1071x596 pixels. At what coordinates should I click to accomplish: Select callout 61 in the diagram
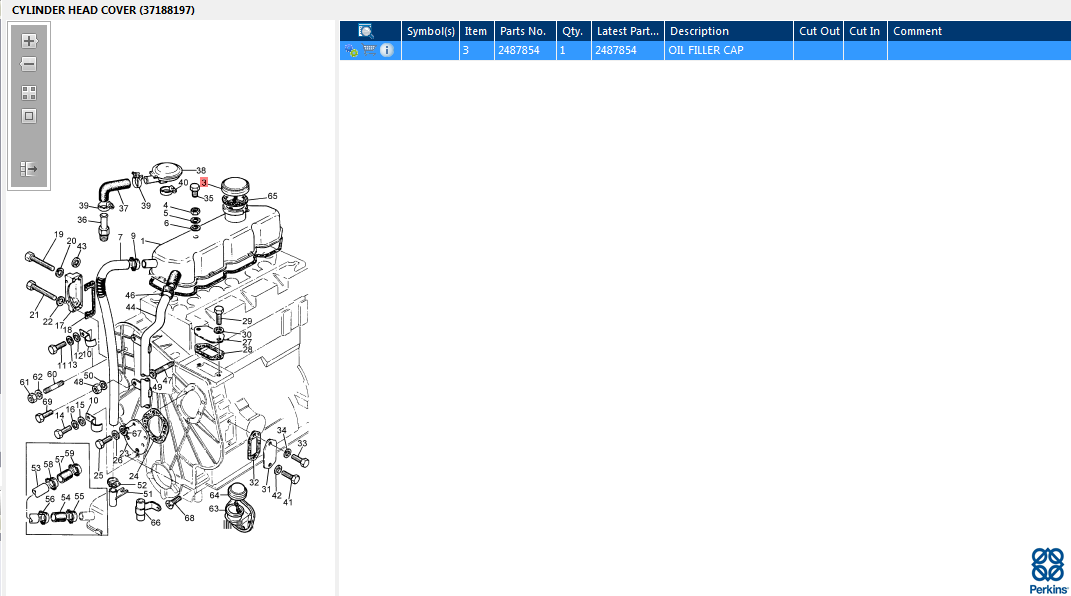tap(25, 382)
